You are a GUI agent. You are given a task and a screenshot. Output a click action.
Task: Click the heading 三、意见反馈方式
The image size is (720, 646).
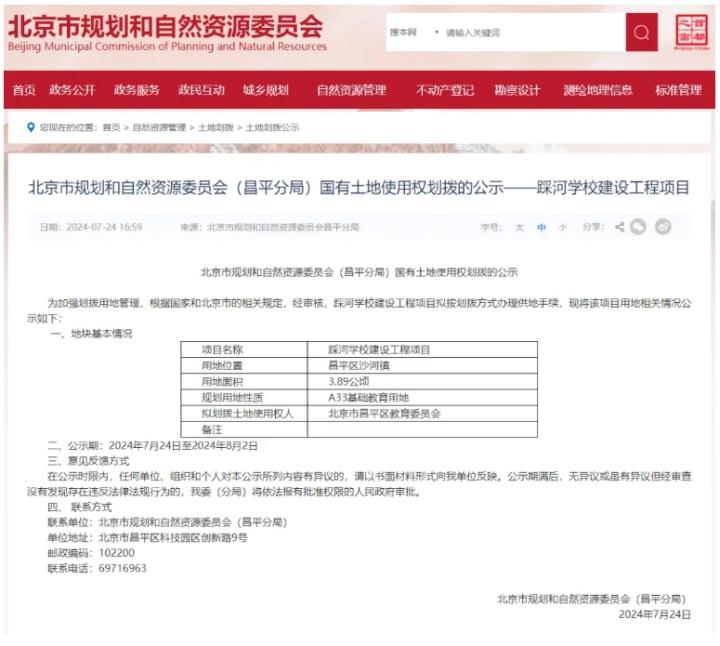click(88, 461)
